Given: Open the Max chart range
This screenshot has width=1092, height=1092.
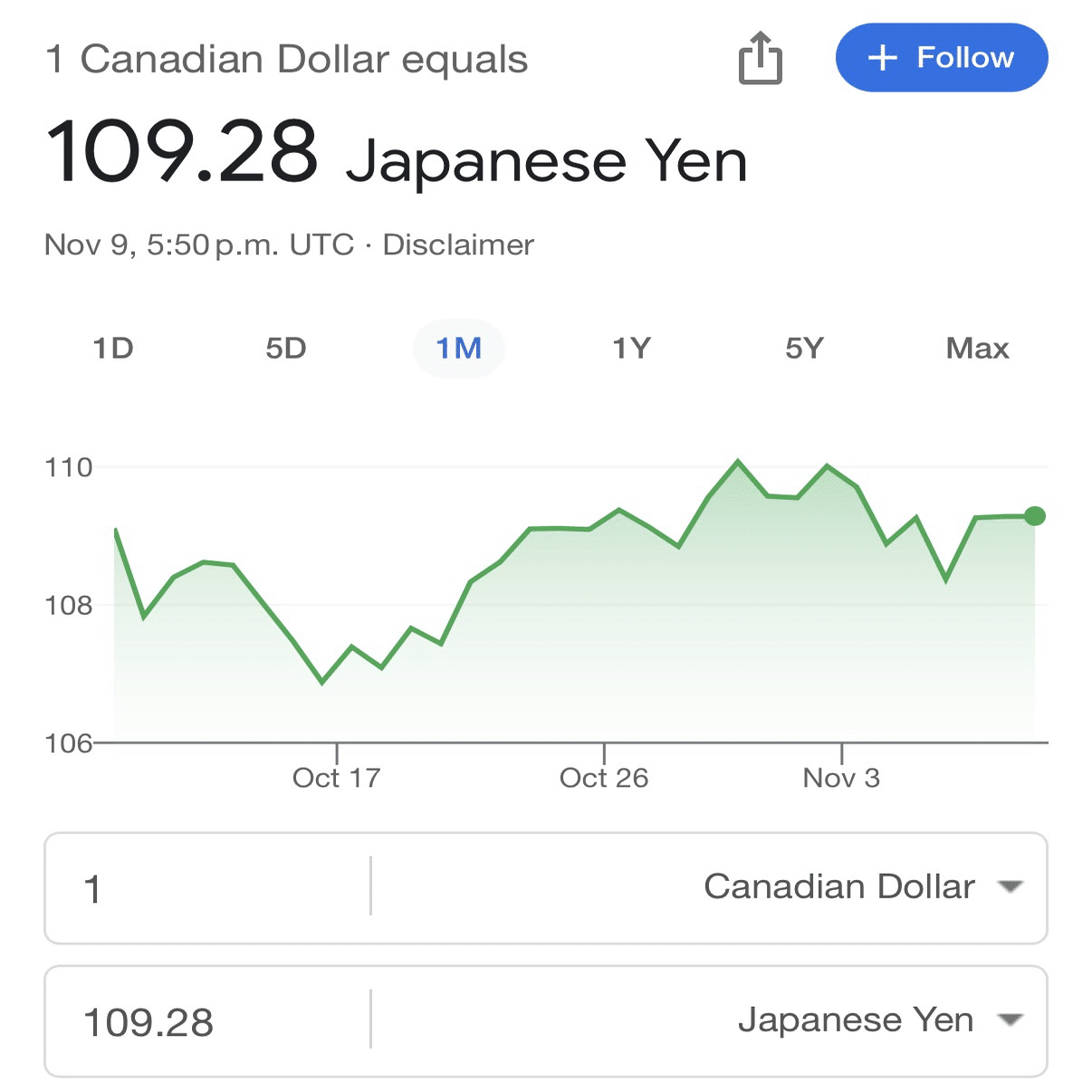Looking at the screenshot, I should click(977, 348).
